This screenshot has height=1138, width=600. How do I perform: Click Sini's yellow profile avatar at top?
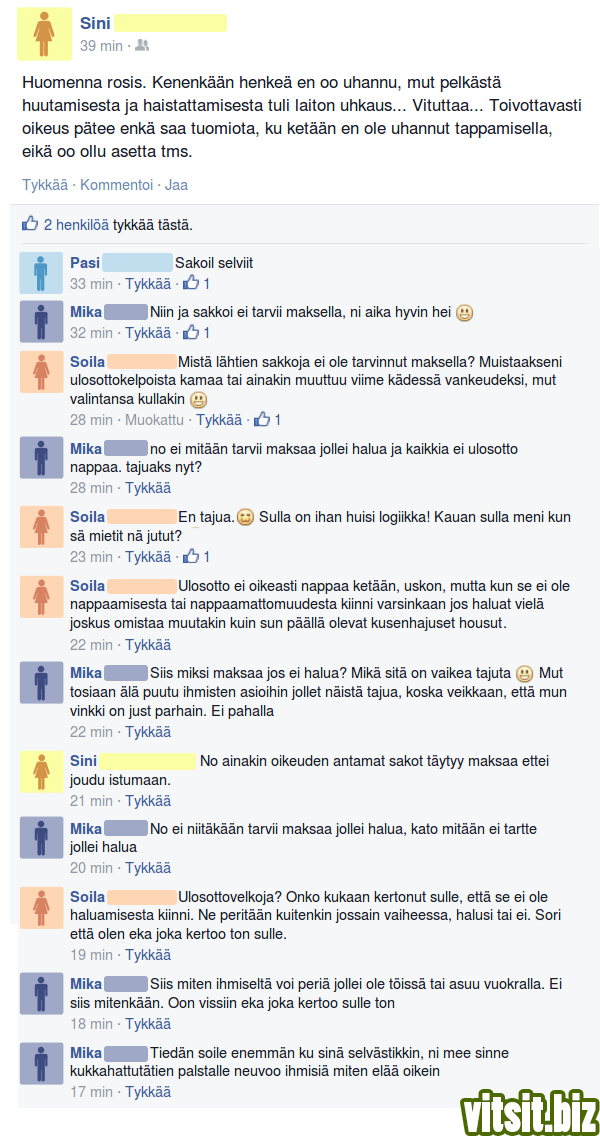(45, 34)
